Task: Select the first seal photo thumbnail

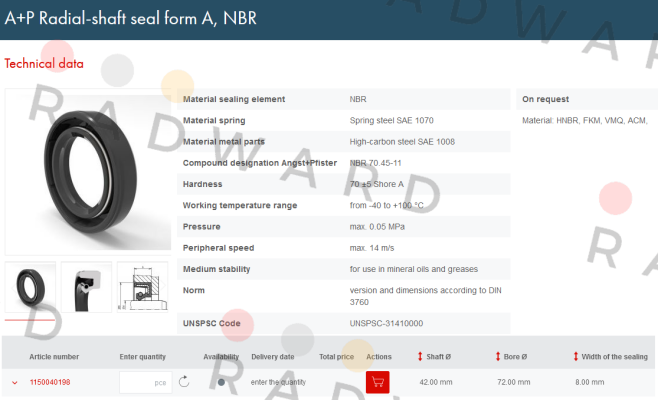Action: [x=30, y=287]
